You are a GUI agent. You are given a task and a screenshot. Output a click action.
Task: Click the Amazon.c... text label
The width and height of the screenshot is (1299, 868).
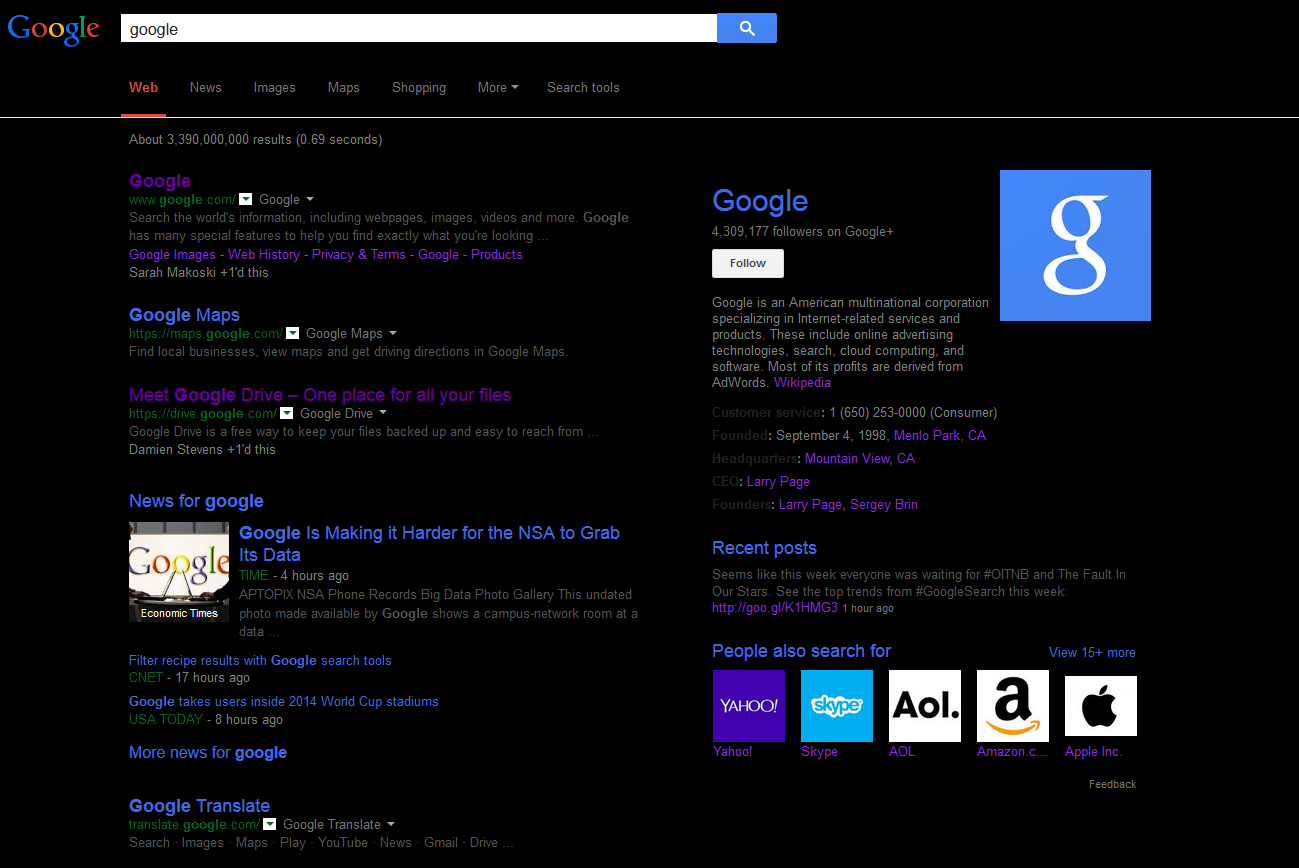tap(1013, 751)
